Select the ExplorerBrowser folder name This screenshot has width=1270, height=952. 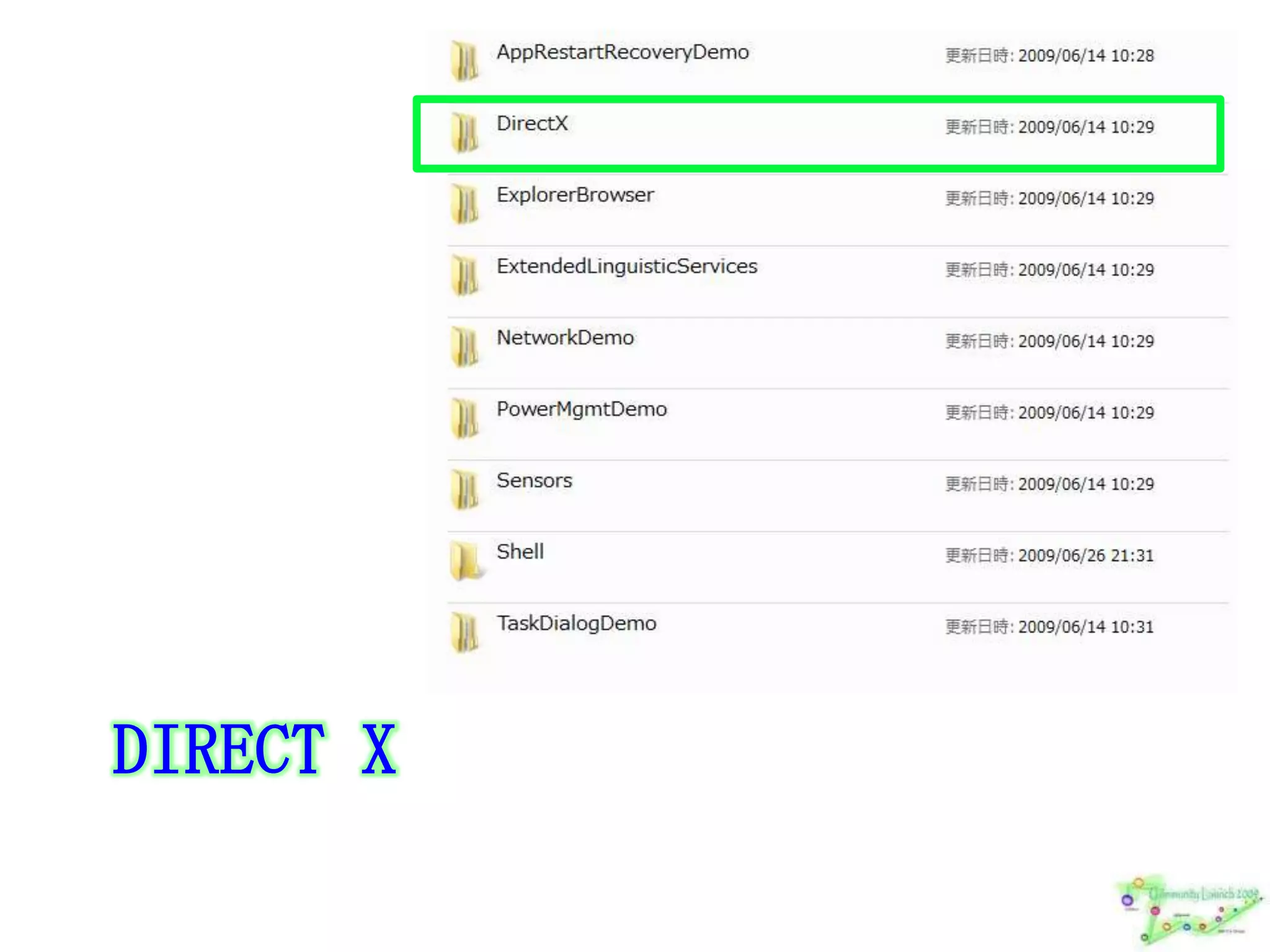(x=575, y=195)
